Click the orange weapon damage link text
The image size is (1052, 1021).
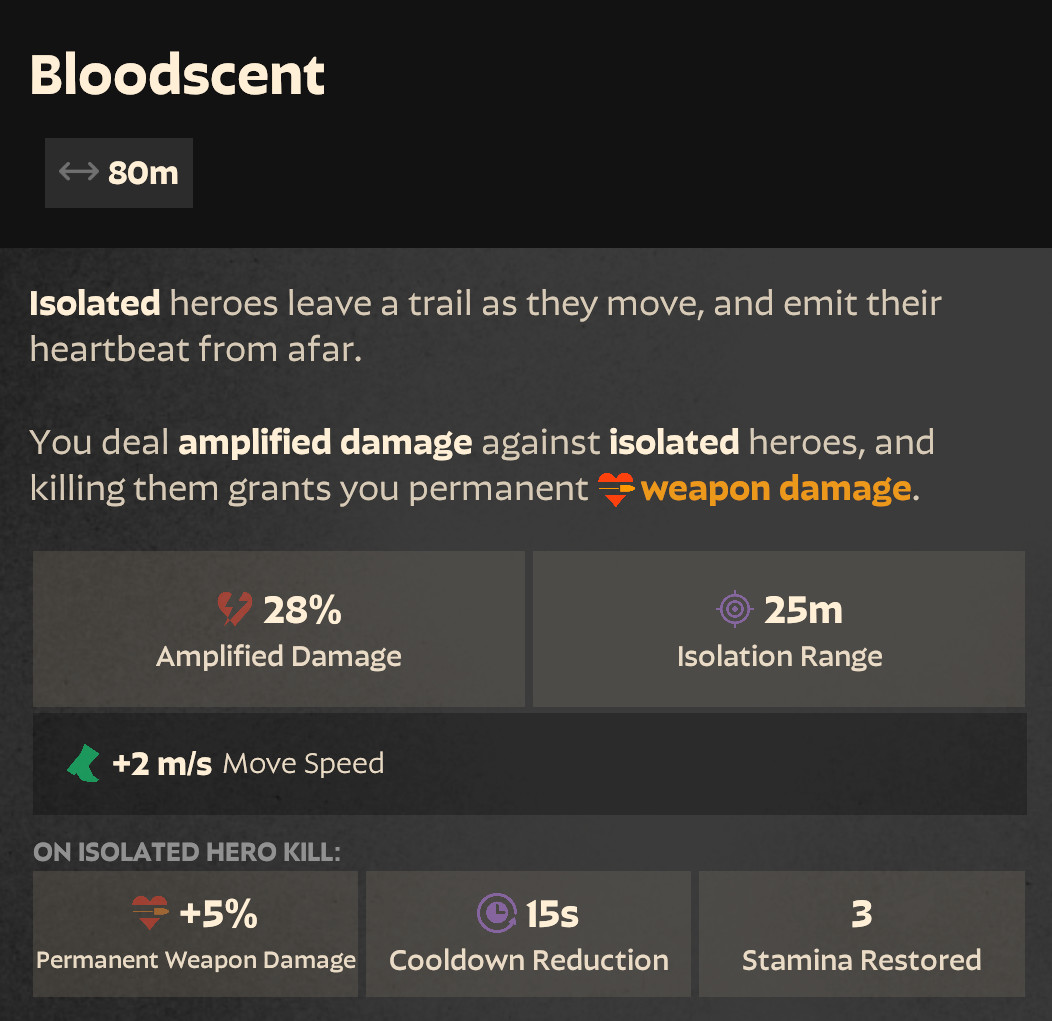pos(776,489)
